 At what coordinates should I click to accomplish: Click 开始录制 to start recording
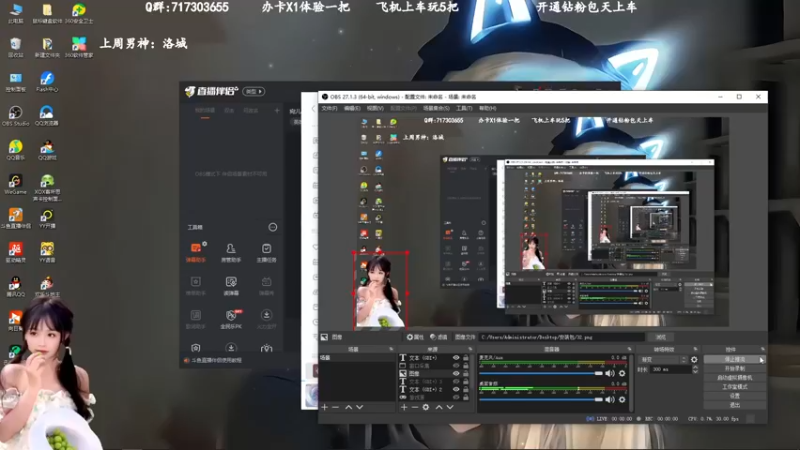click(x=735, y=368)
